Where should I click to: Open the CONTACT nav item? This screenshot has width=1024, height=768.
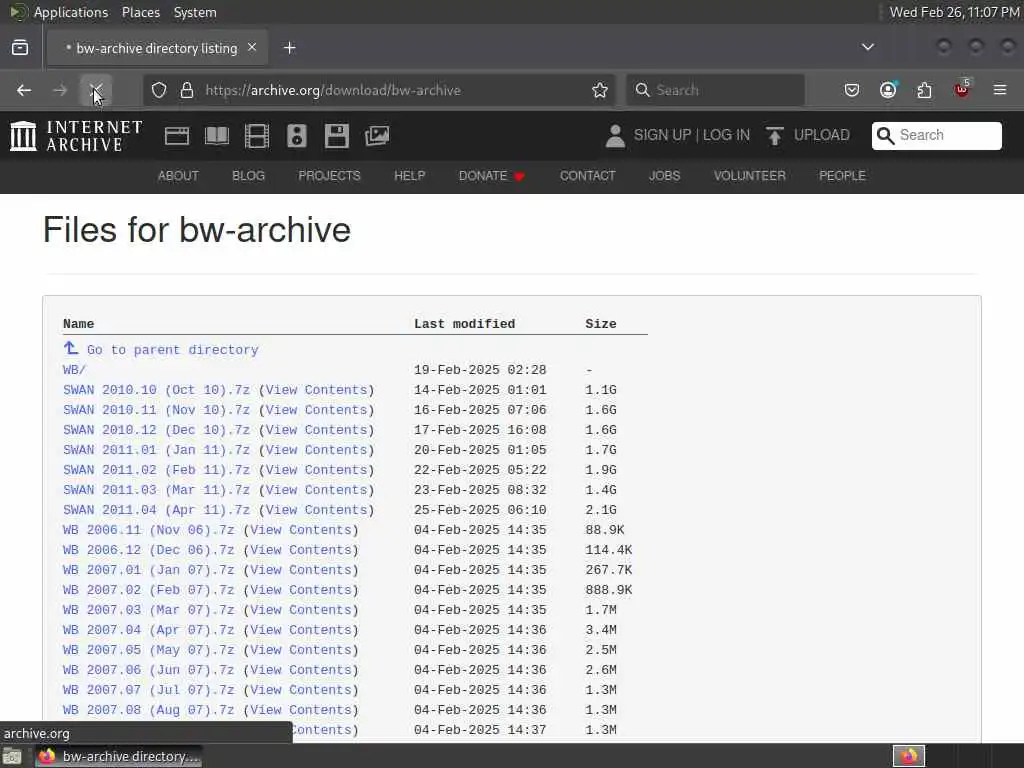click(588, 176)
